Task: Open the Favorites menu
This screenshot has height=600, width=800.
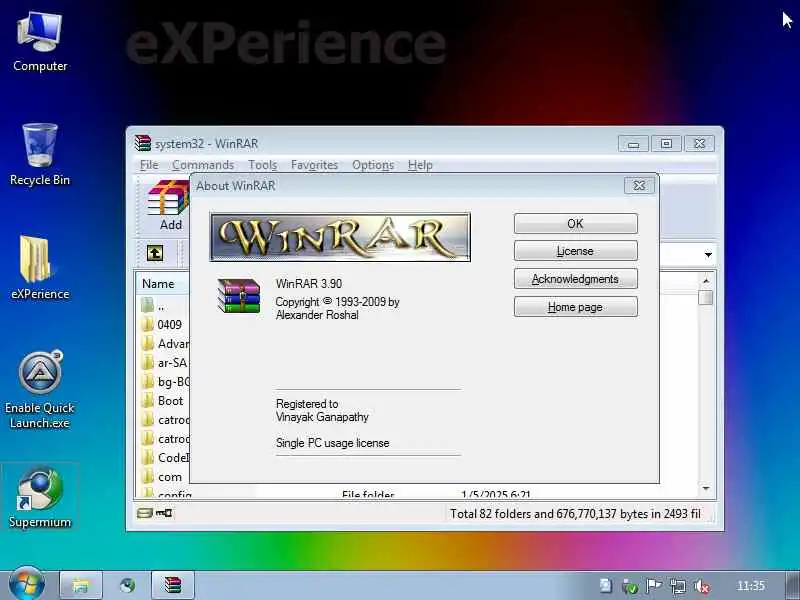Action: [314, 165]
